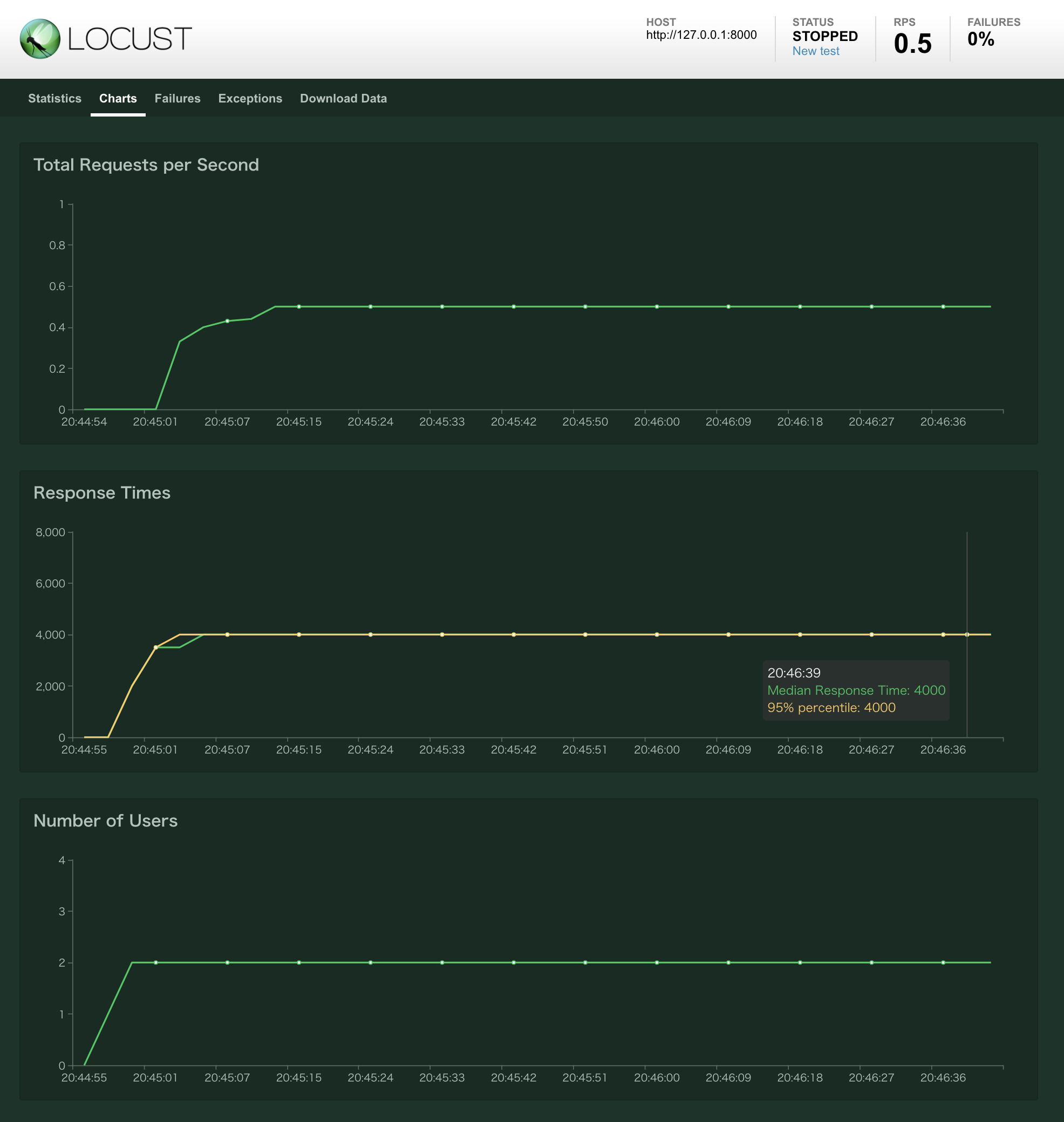The width and height of the screenshot is (1064, 1122).
Task: Click the host URL http://127.0.0.1:8000
Action: pyautogui.click(x=701, y=35)
